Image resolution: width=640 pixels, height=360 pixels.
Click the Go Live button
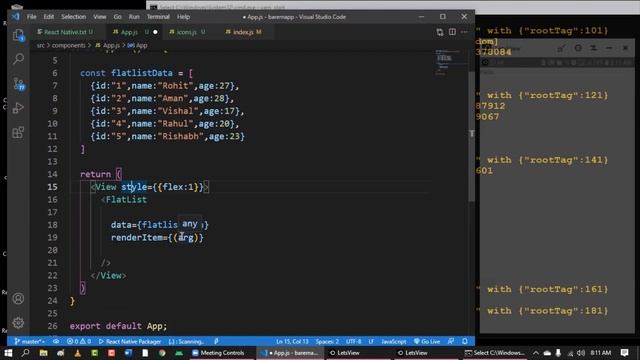coord(427,341)
